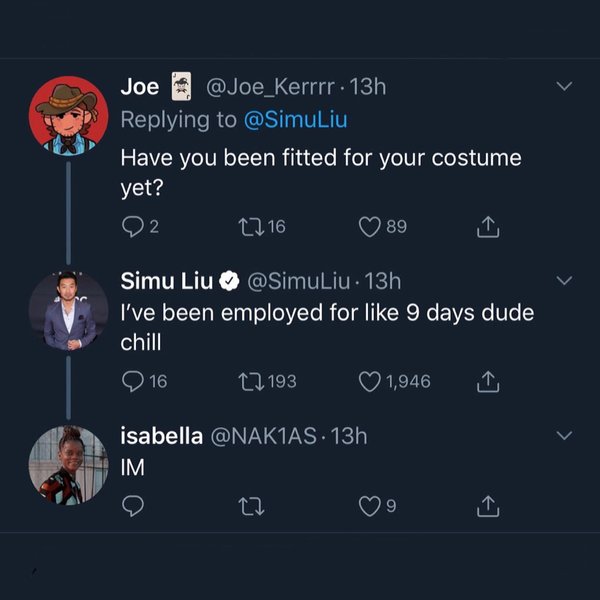Open isabella's profile avatar
Image resolution: width=600 pixels, height=600 pixels.
(x=68, y=464)
